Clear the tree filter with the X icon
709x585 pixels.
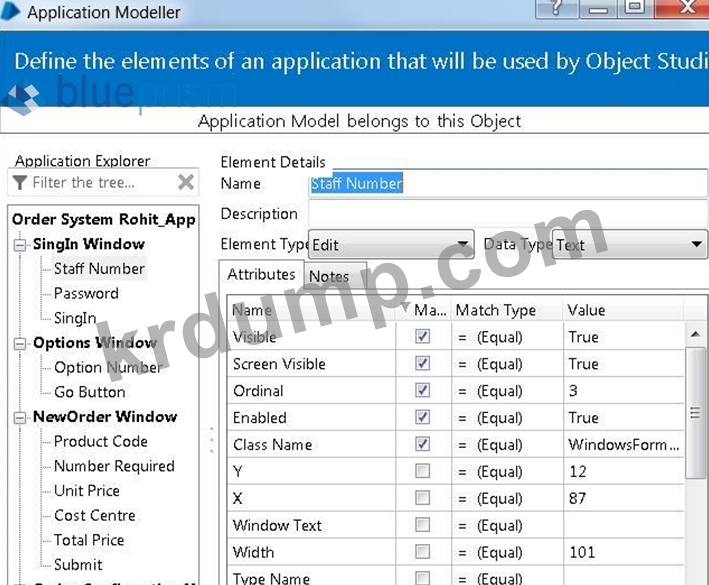[x=186, y=182]
